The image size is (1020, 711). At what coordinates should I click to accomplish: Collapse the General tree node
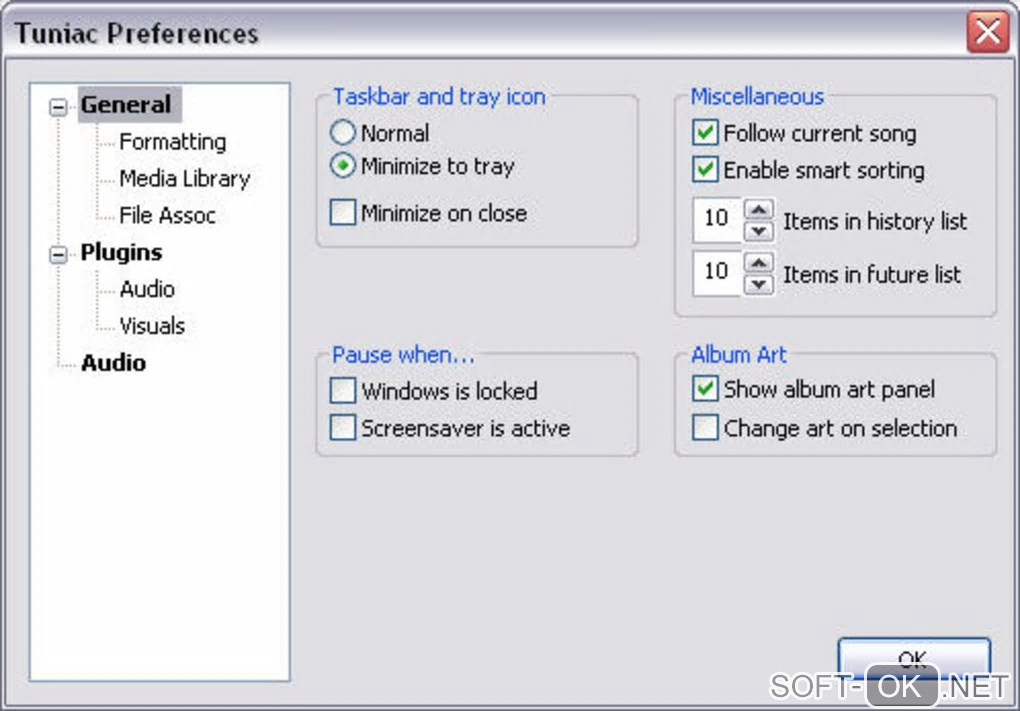point(59,106)
